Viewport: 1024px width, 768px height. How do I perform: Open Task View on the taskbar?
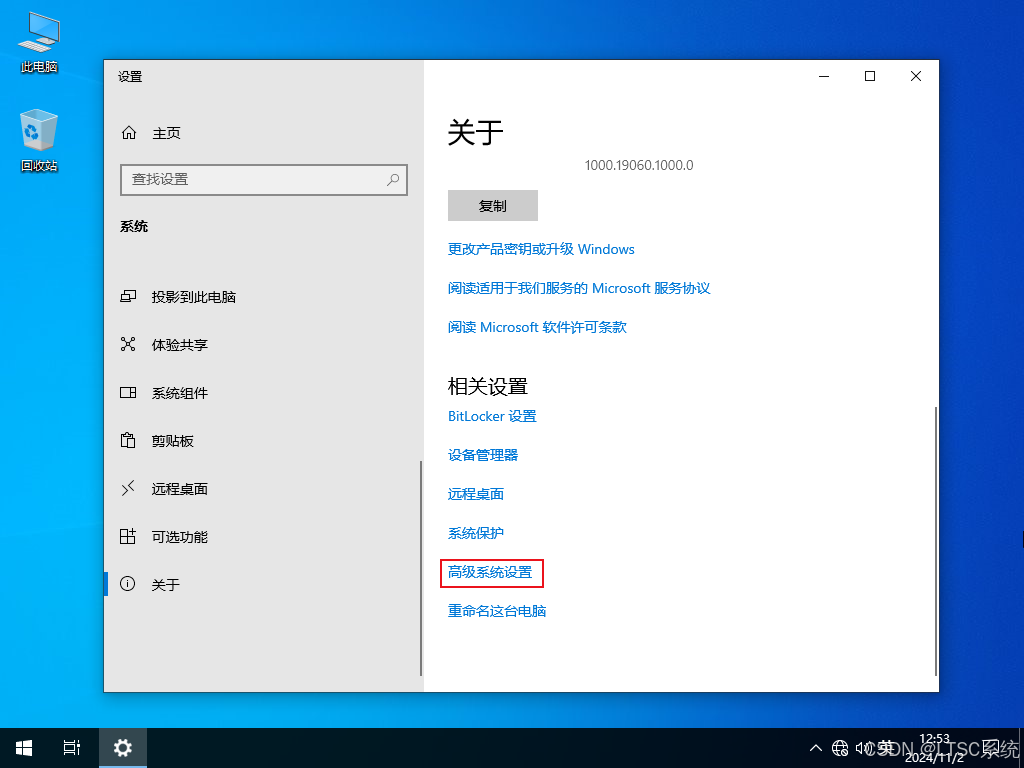pyautogui.click(x=72, y=748)
